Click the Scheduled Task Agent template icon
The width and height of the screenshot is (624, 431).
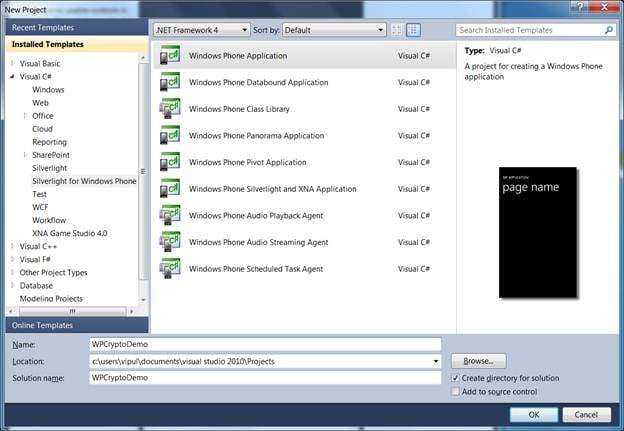click(170, 269)
